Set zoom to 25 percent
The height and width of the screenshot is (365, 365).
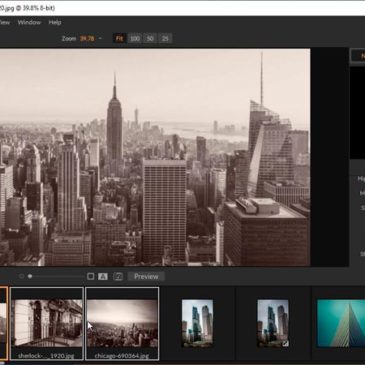(165, 38)
